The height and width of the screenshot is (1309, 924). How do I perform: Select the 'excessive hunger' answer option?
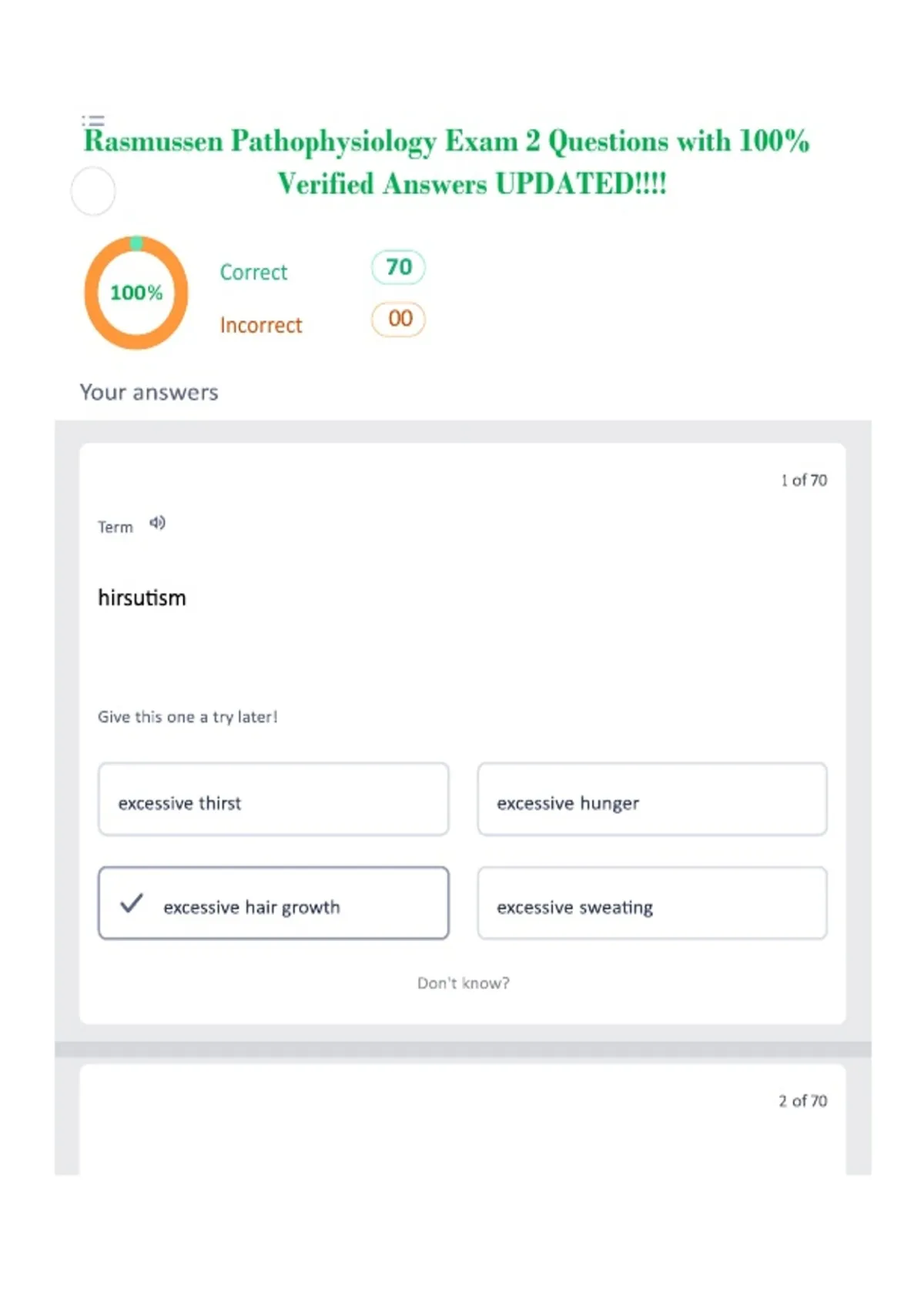click(x=652, y=799)
